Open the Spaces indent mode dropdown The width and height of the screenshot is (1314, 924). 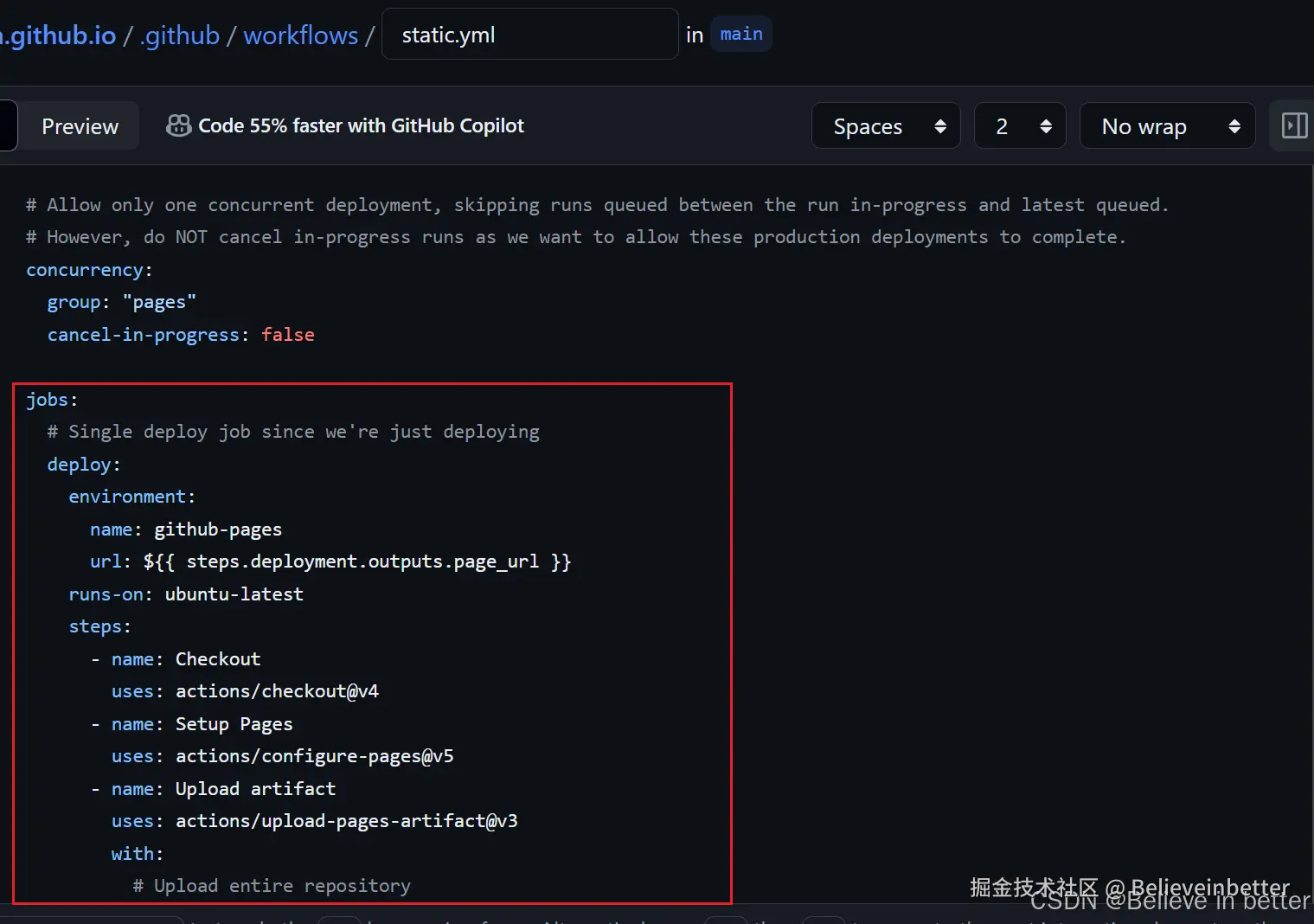[x=886, y=126]
